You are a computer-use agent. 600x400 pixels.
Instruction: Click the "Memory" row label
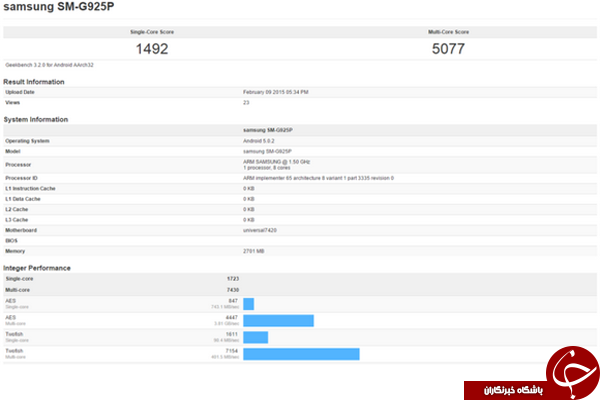coord(15,251)
